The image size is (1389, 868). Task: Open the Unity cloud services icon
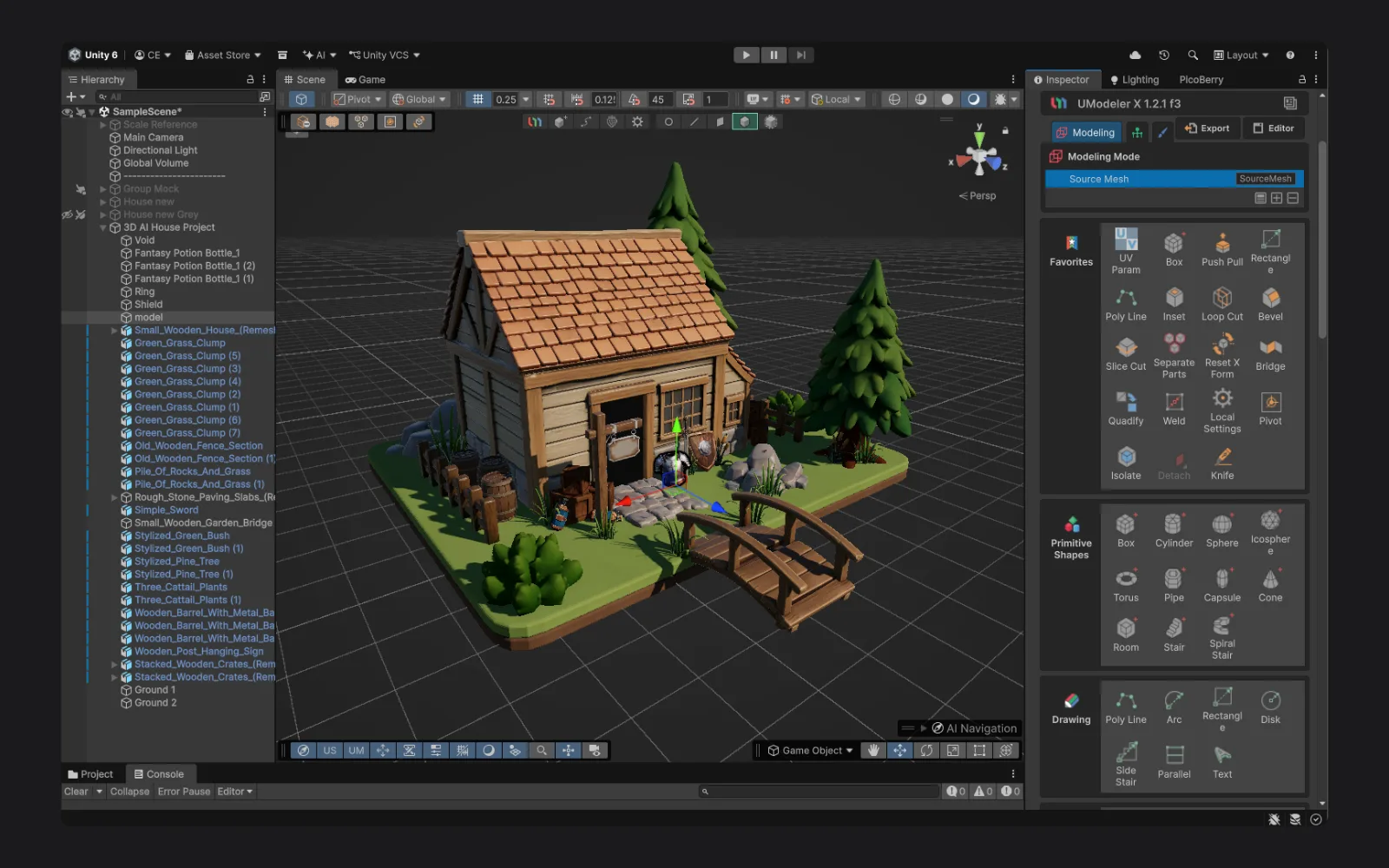1136,55
